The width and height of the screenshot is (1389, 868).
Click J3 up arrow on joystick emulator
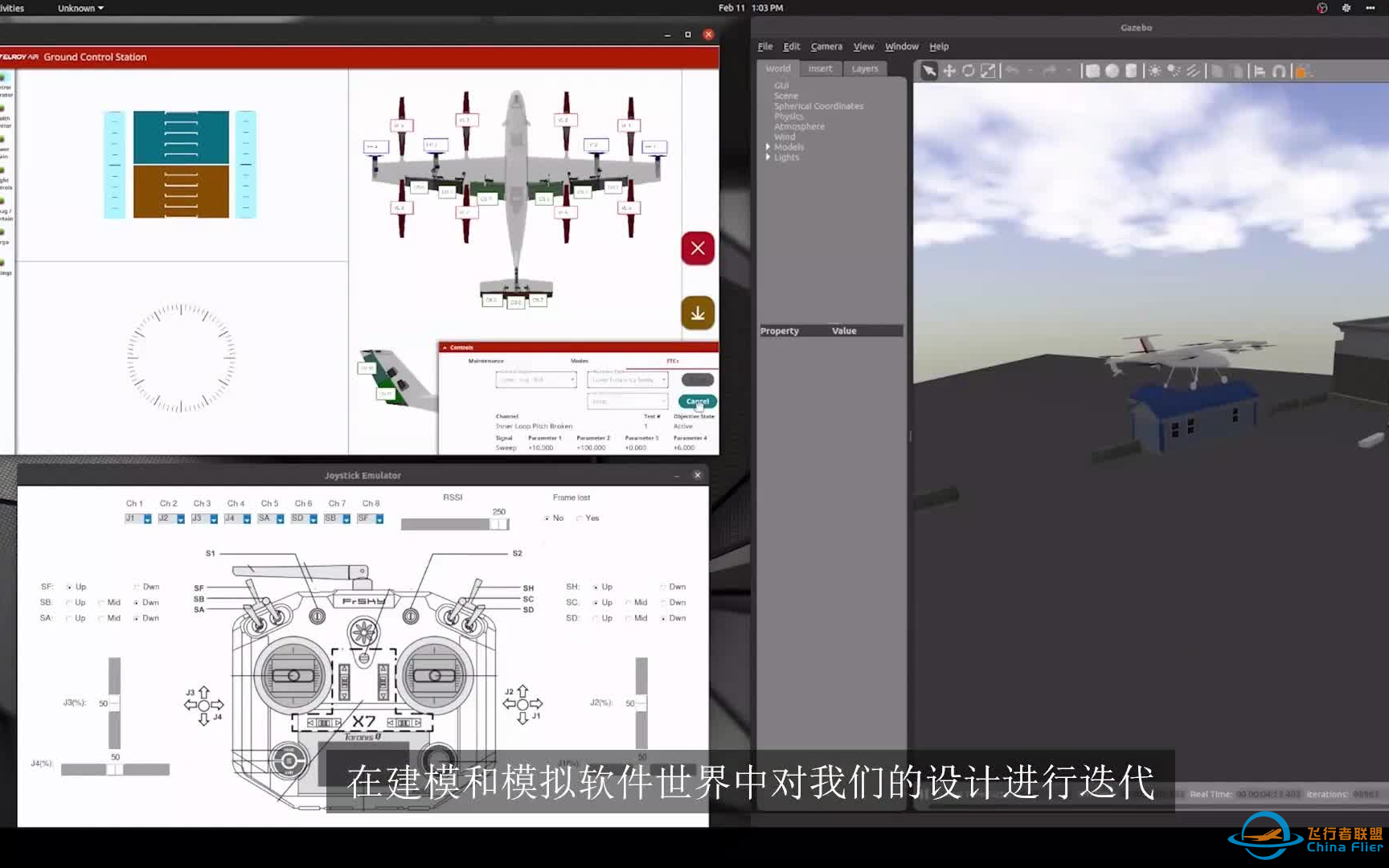click(x=204, y=692)
